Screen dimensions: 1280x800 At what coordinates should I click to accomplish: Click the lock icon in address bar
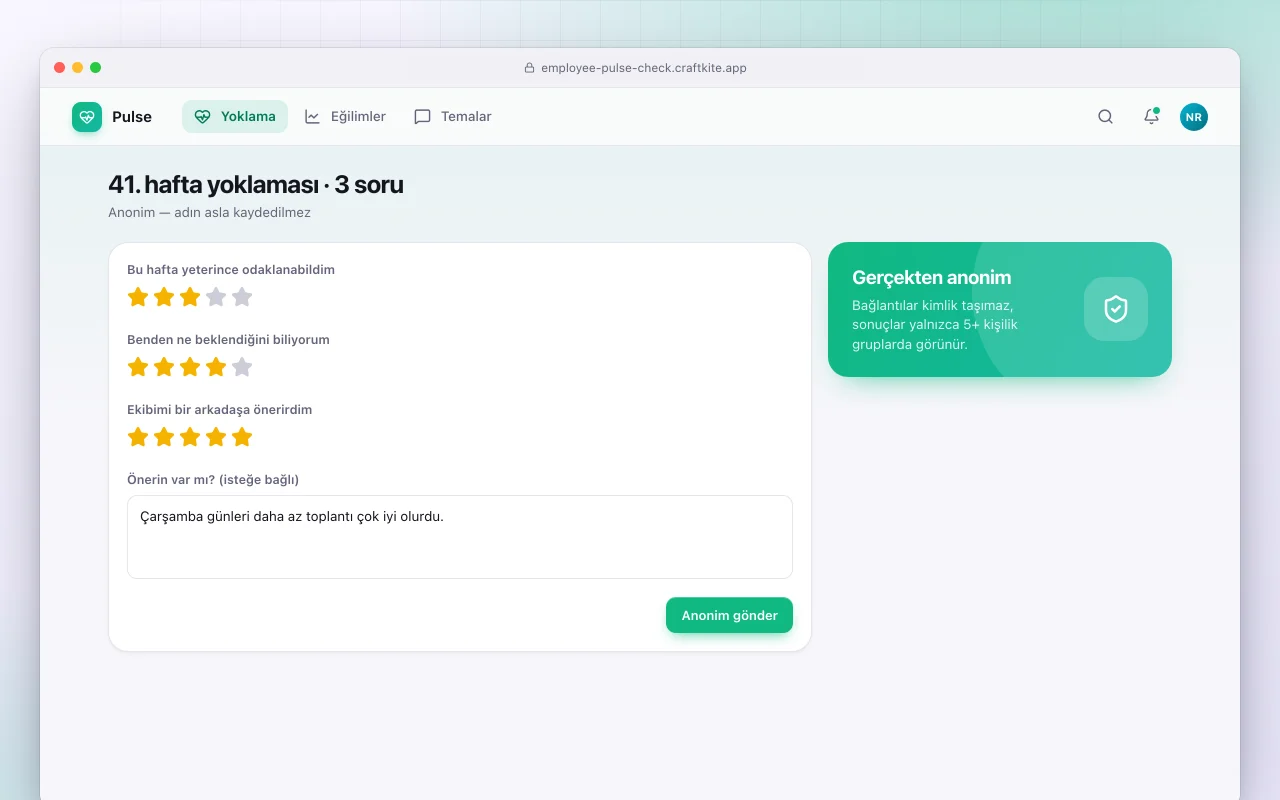(529, 68)
